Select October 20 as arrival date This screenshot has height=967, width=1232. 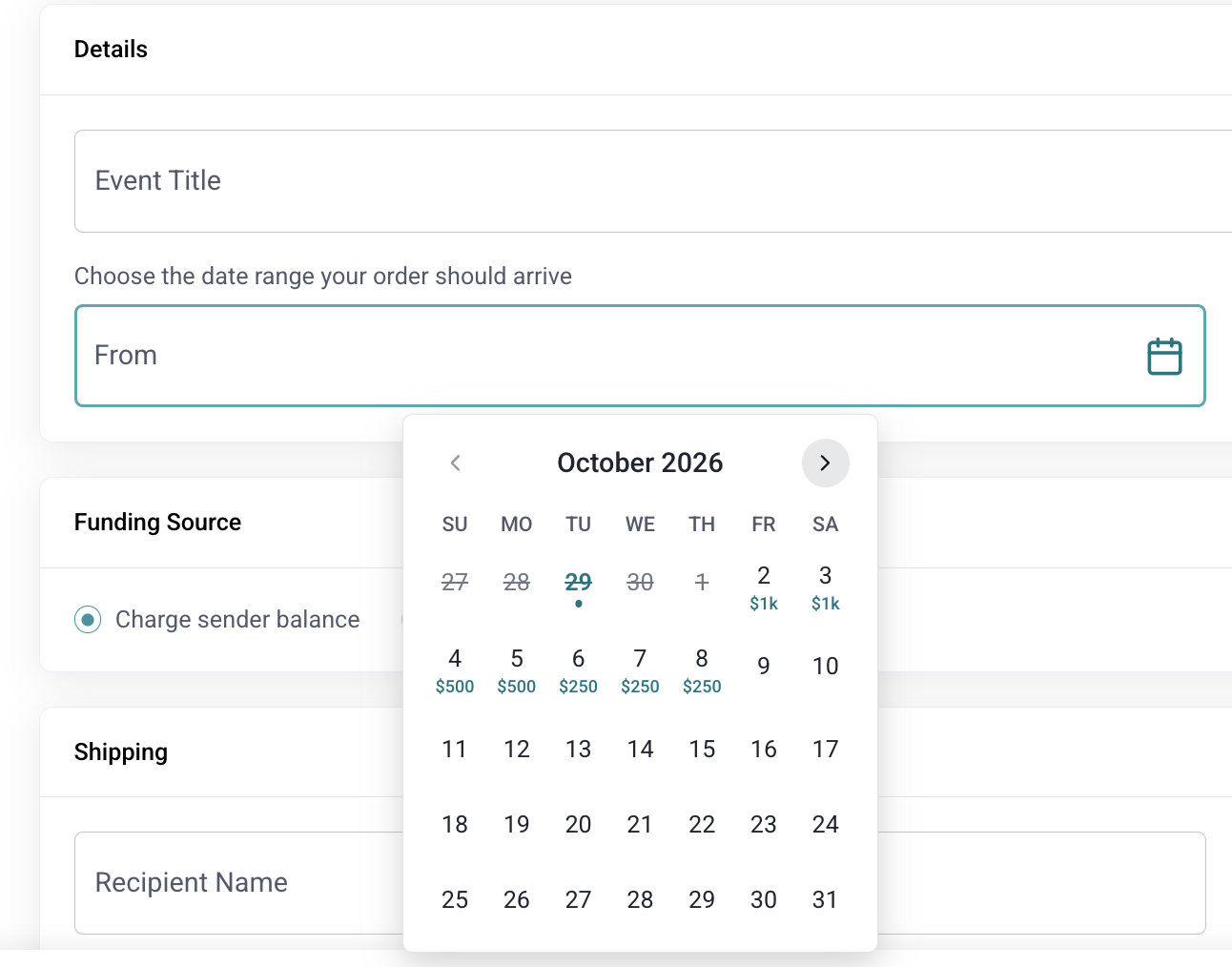(x=579, y=825)
